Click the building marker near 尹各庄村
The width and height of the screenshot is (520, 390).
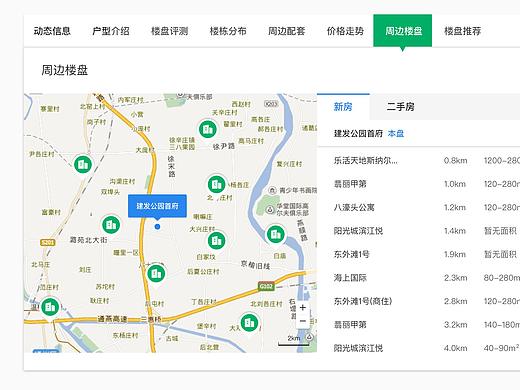point(83,164)
